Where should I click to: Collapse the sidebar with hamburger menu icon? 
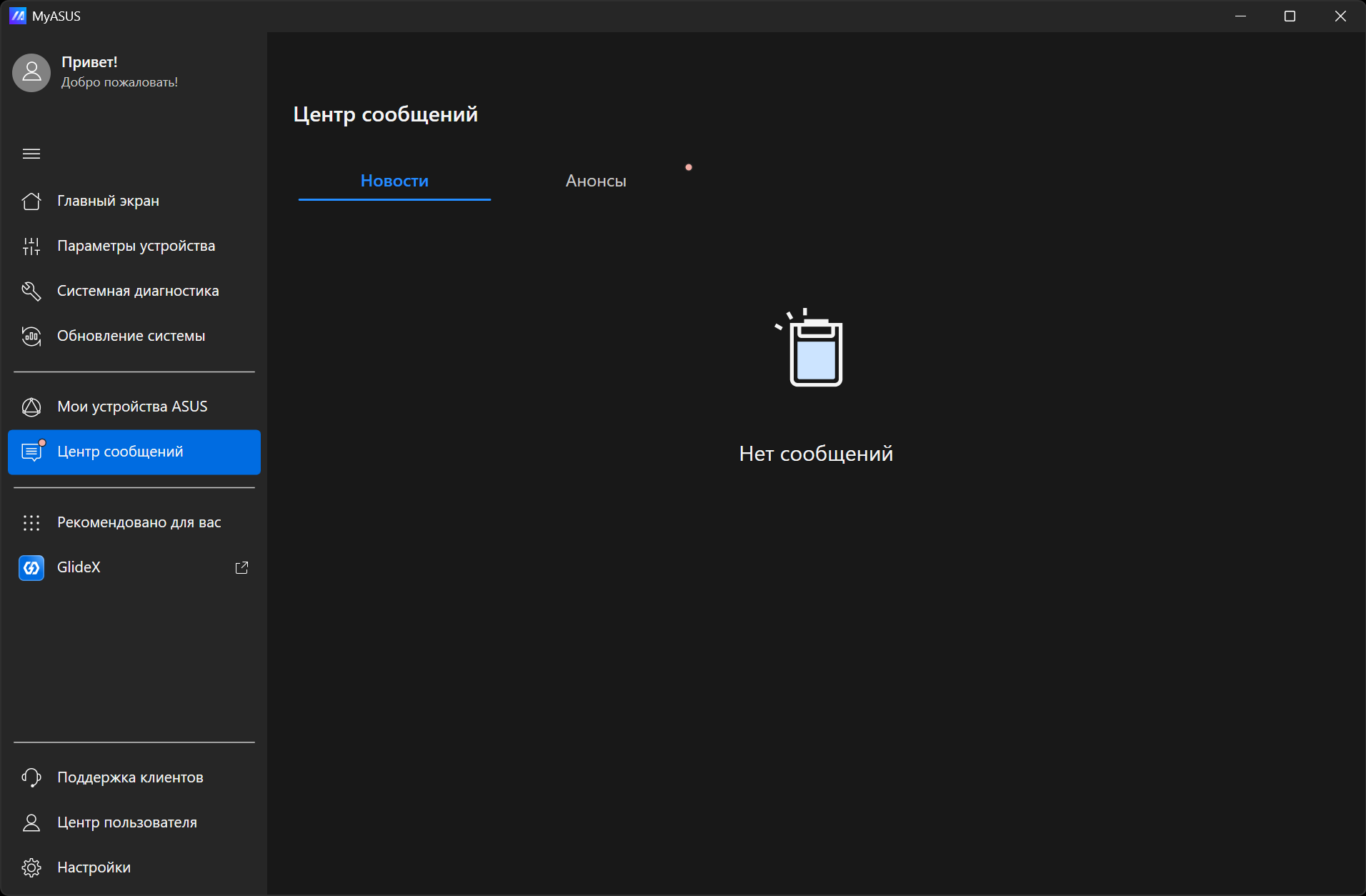click(x=31, y=154)
